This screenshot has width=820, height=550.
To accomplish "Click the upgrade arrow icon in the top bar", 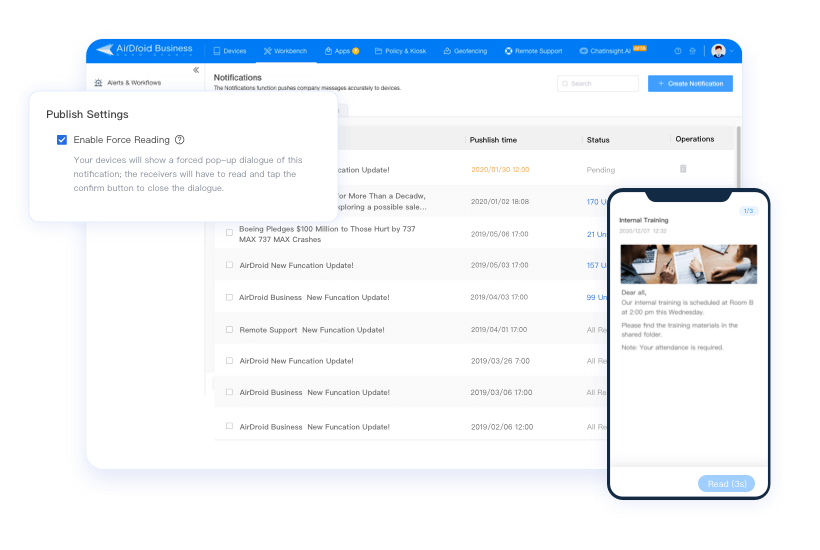I will point(692,51).
